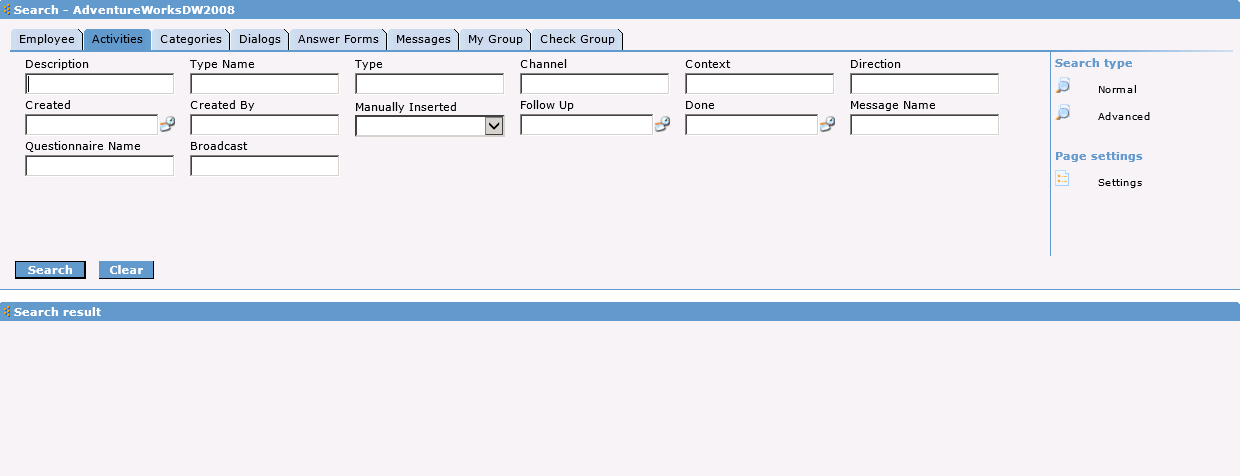Viewport: 1240px width, 476px height.
Task: Choose Normal search type link
Action: [x=1117, y=90]
